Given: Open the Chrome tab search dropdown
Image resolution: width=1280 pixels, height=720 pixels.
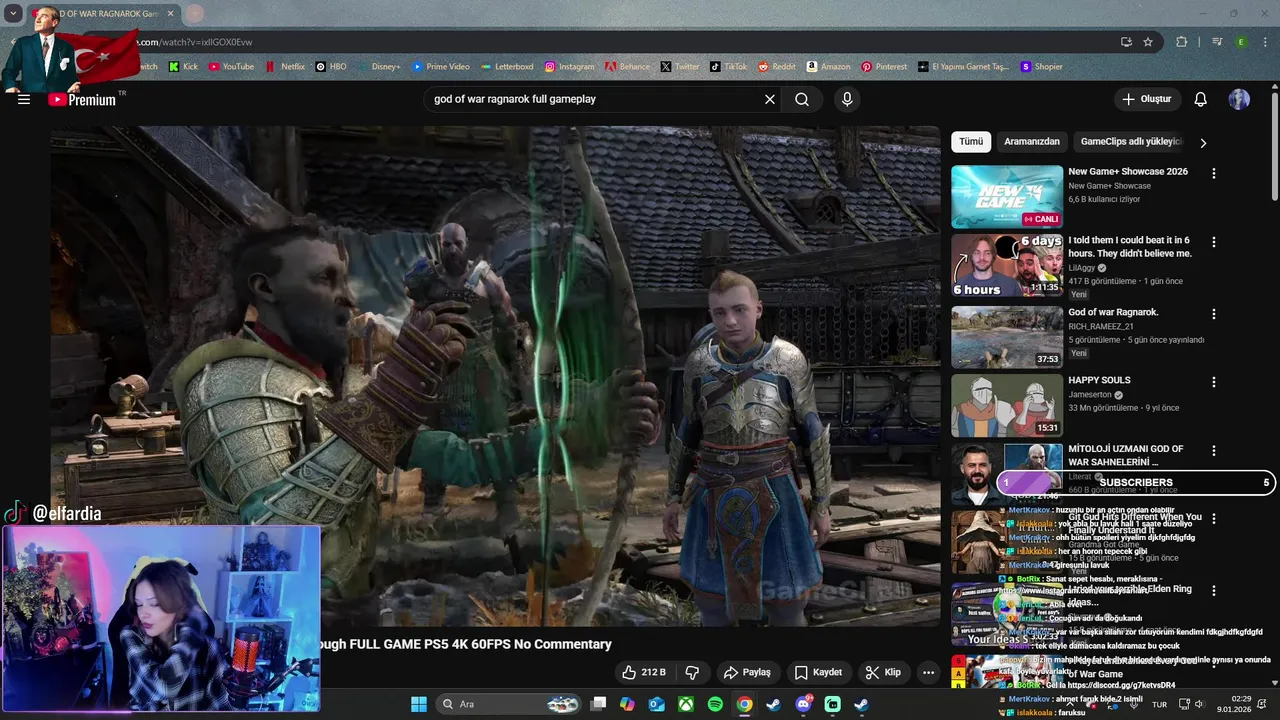Looking at the screenshot, I should click(13, 14).
